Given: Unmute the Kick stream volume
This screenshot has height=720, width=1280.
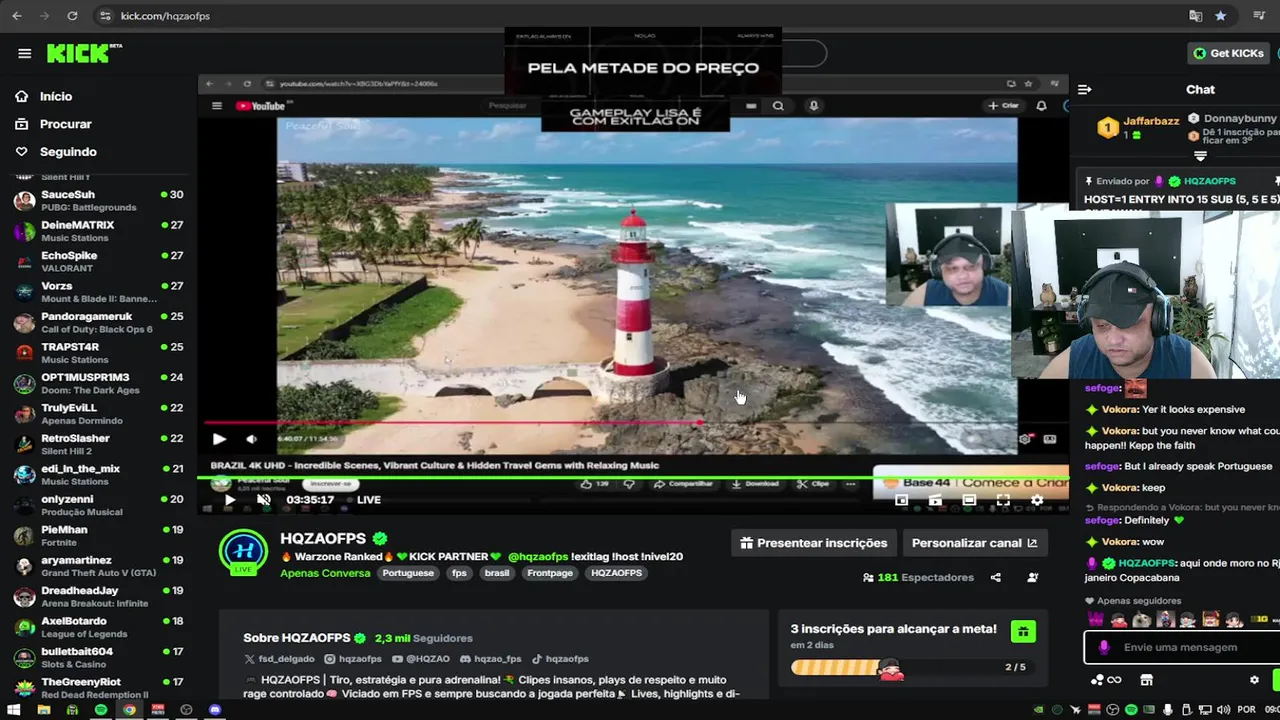Looking at the screenshot, I should (264, 500).
